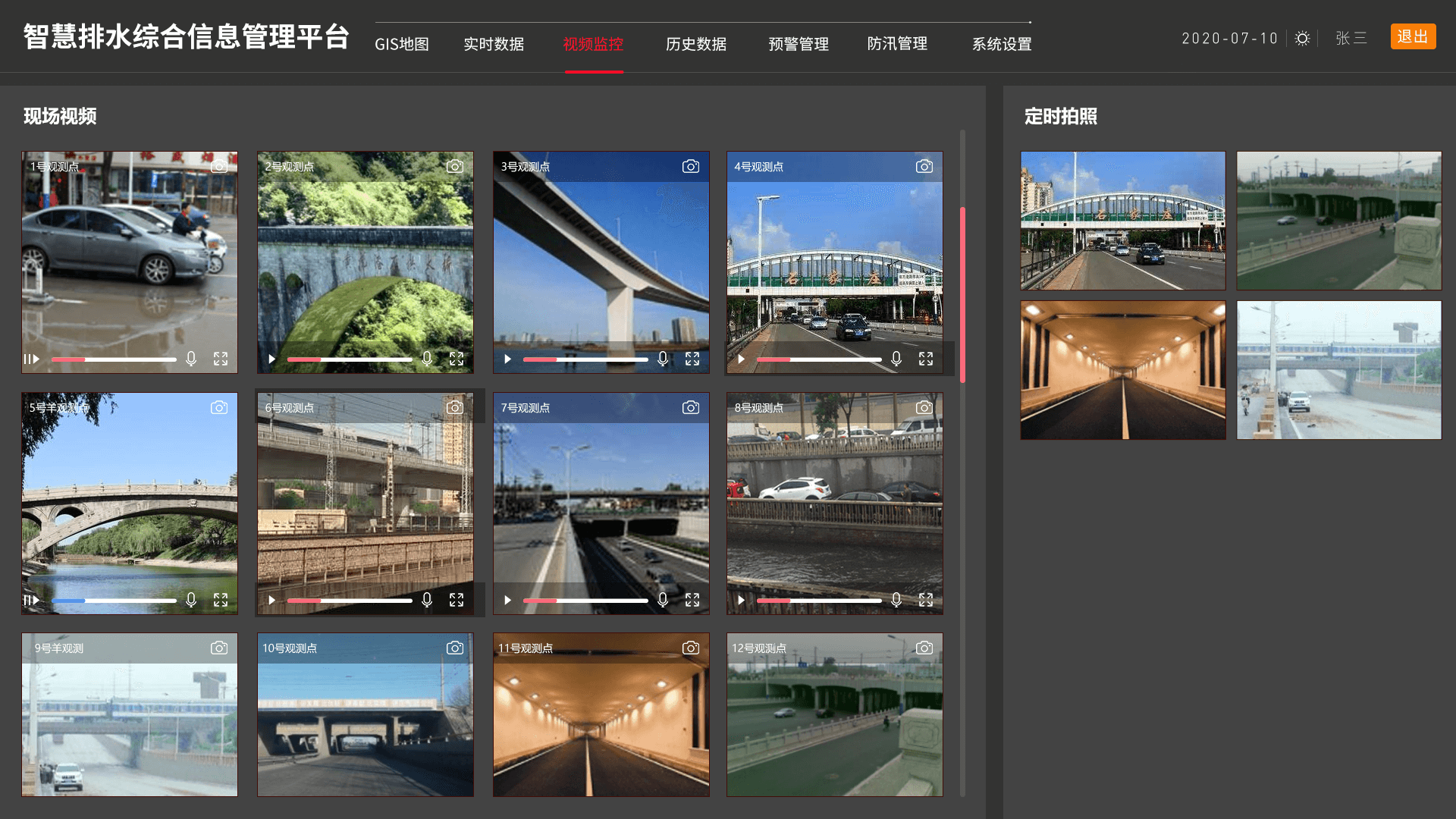The width and height of the screenshot is (1456, 819).
Task: Take snapshot of 7号观测点 camera
Action: tap(691, 407)
